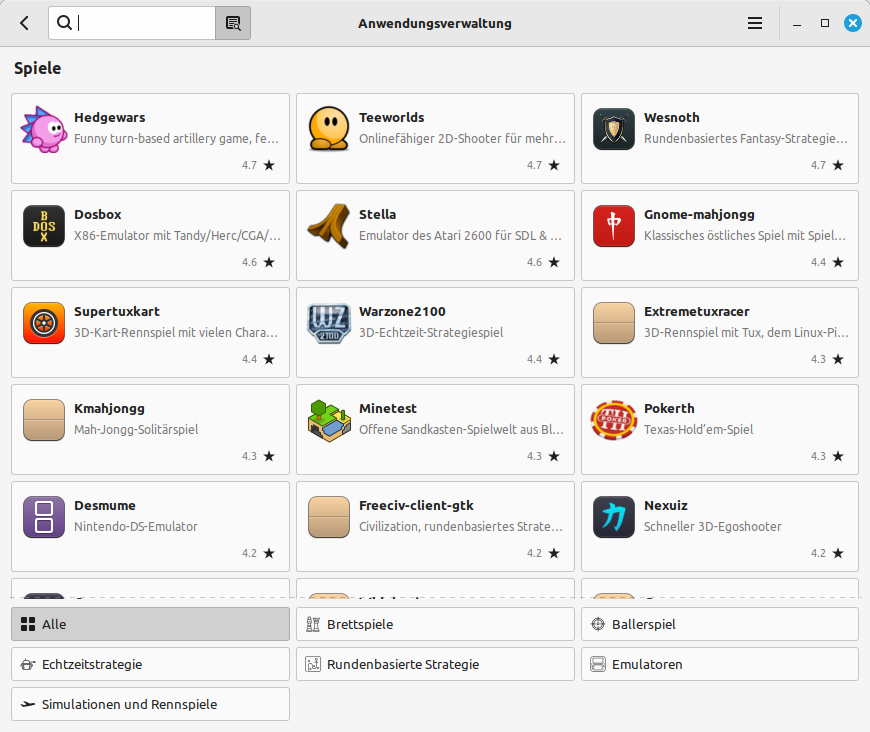Click the Hedgewars pink hedgehog icon
Image resolution: width=870 pixels, height=732 pixels.
click(x=43, y=129)
